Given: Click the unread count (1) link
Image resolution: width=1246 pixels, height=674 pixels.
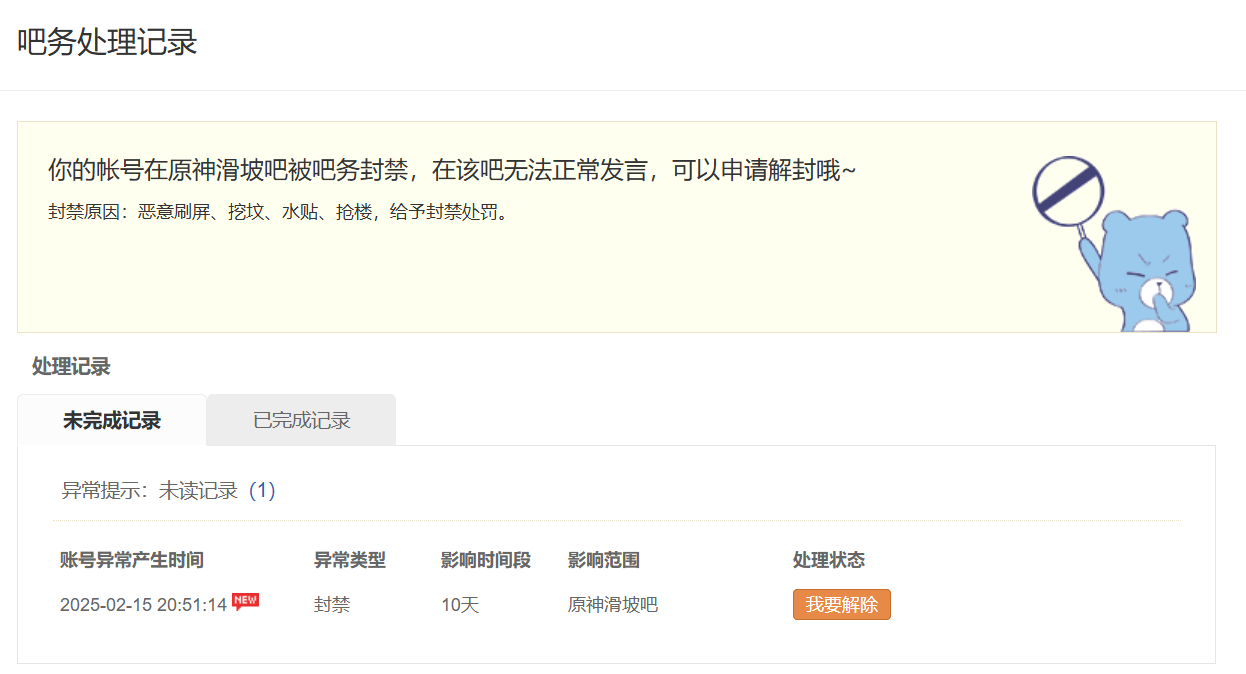Looking at the screenshot, I should [x=262, y=490].
